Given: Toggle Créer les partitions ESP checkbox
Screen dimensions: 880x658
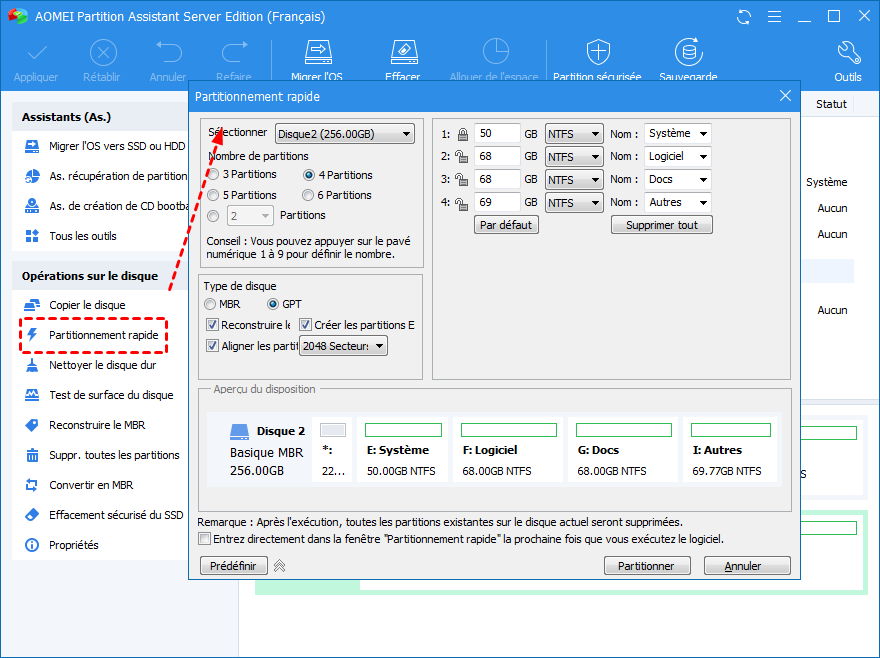Looking at the screenshot, I should (305, 325).
